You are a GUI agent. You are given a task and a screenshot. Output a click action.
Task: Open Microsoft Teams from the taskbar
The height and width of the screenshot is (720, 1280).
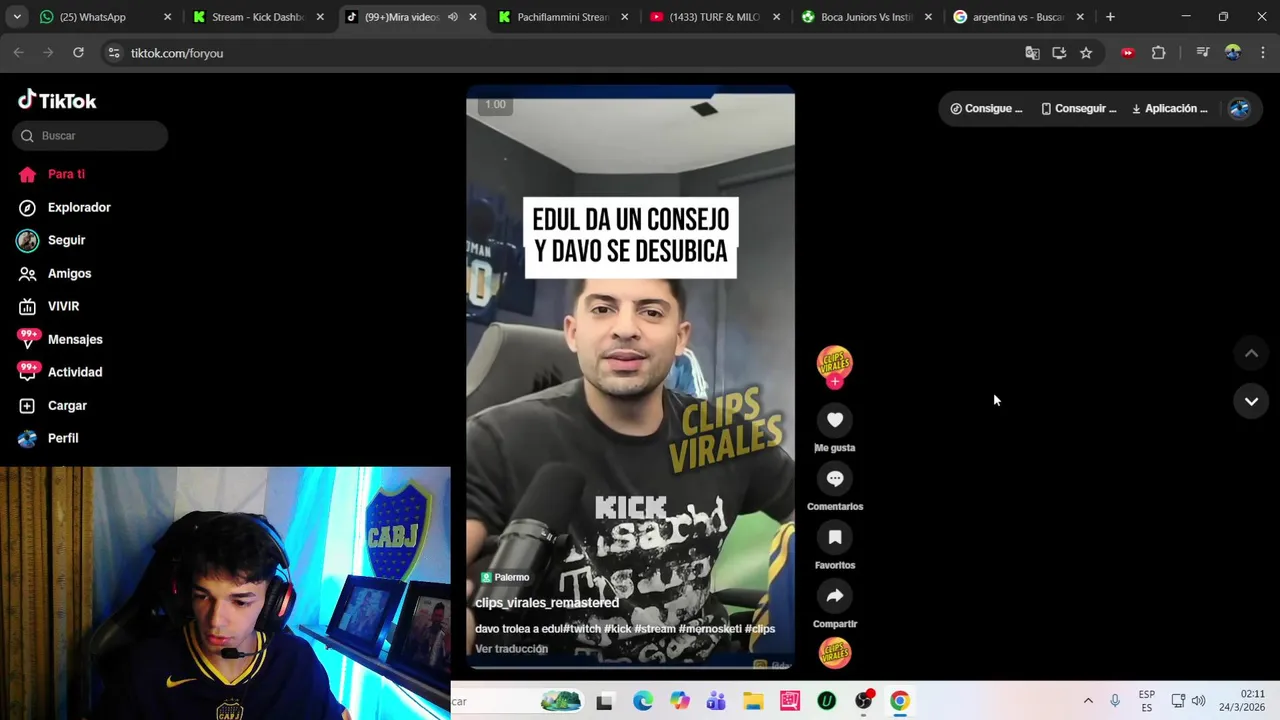pyautogui.click(x=716, y=701)
